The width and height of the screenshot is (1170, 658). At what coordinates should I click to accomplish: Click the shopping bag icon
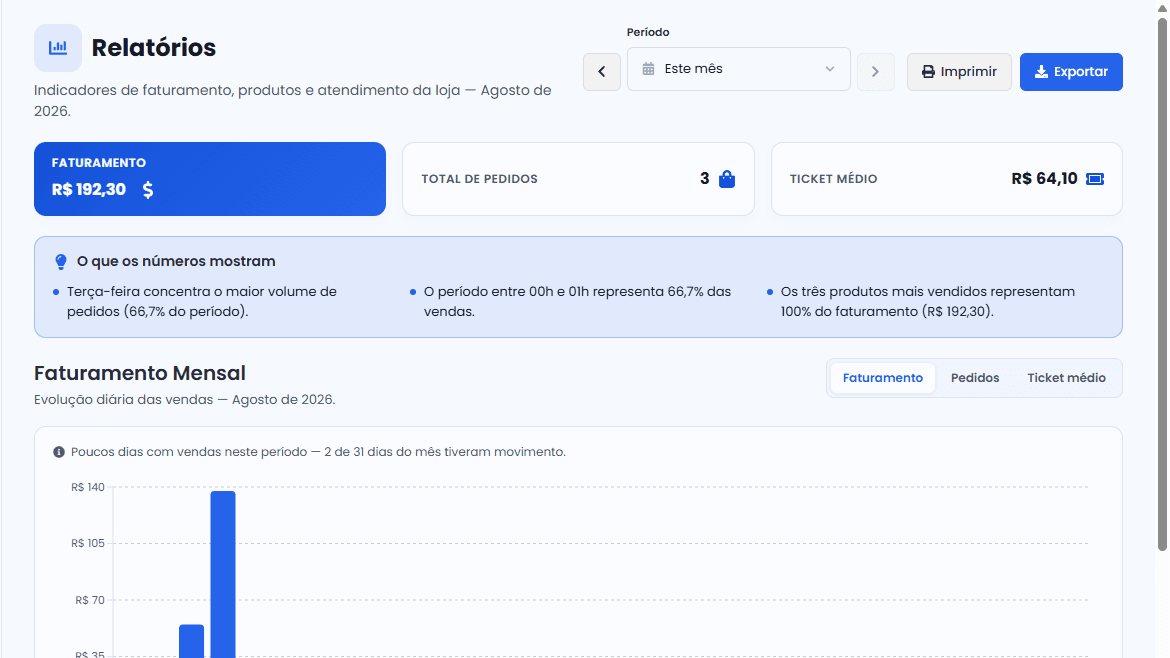point(727,179)
